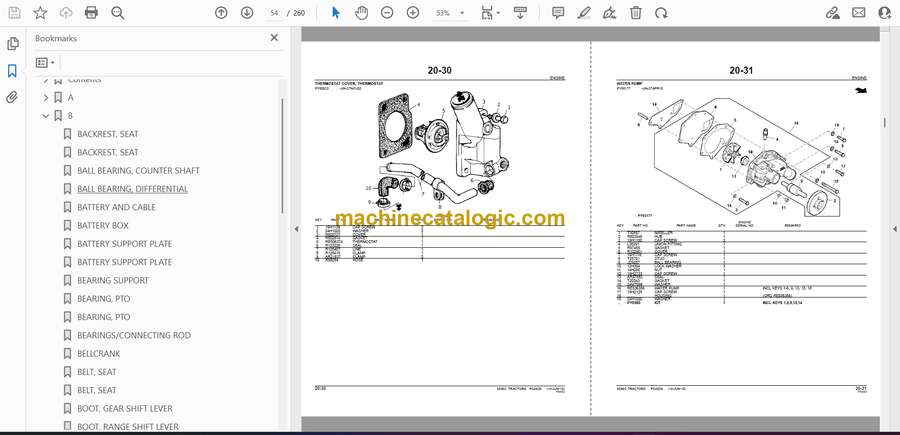The image size is (900, 435).
Task: Go to next page arrow
Action: click(247, 13)
